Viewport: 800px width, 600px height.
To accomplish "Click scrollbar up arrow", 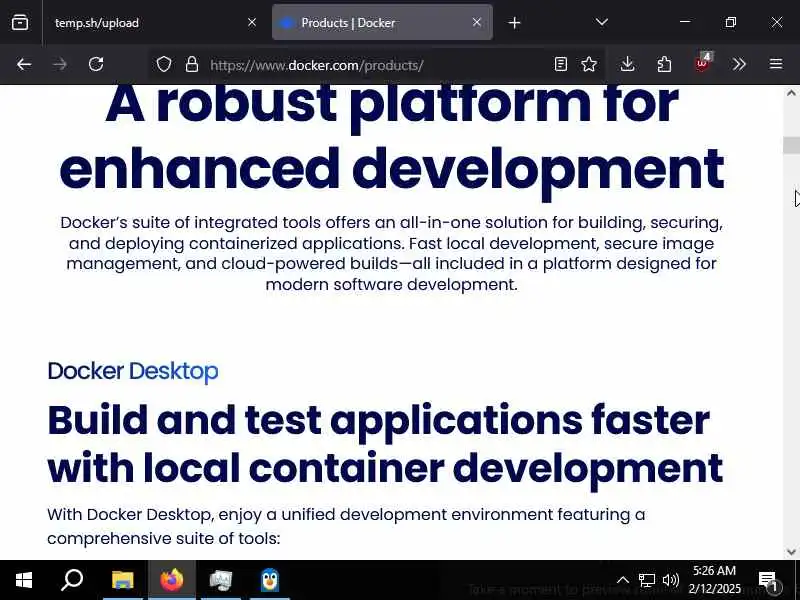I will [791, 93].
